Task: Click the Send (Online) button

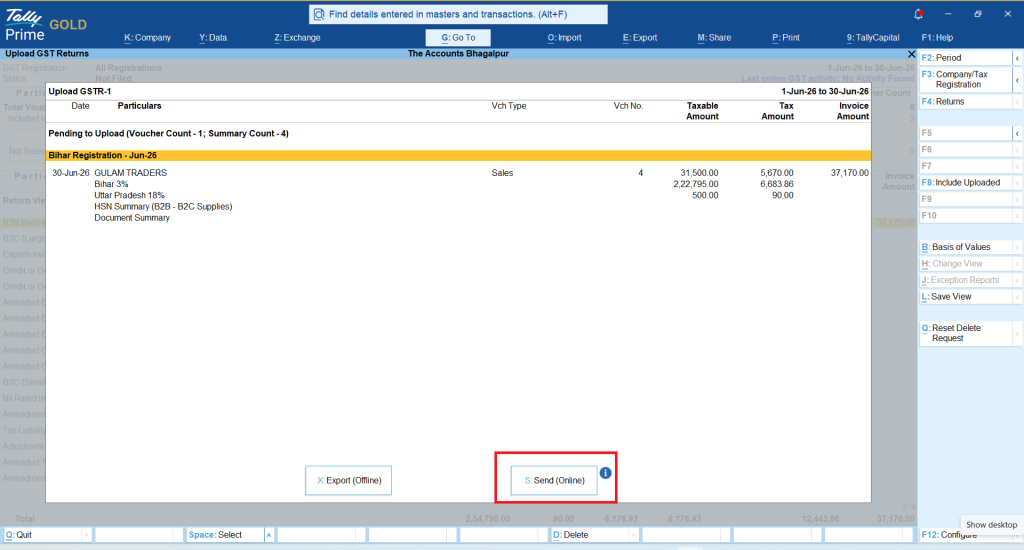Action: 554,480
